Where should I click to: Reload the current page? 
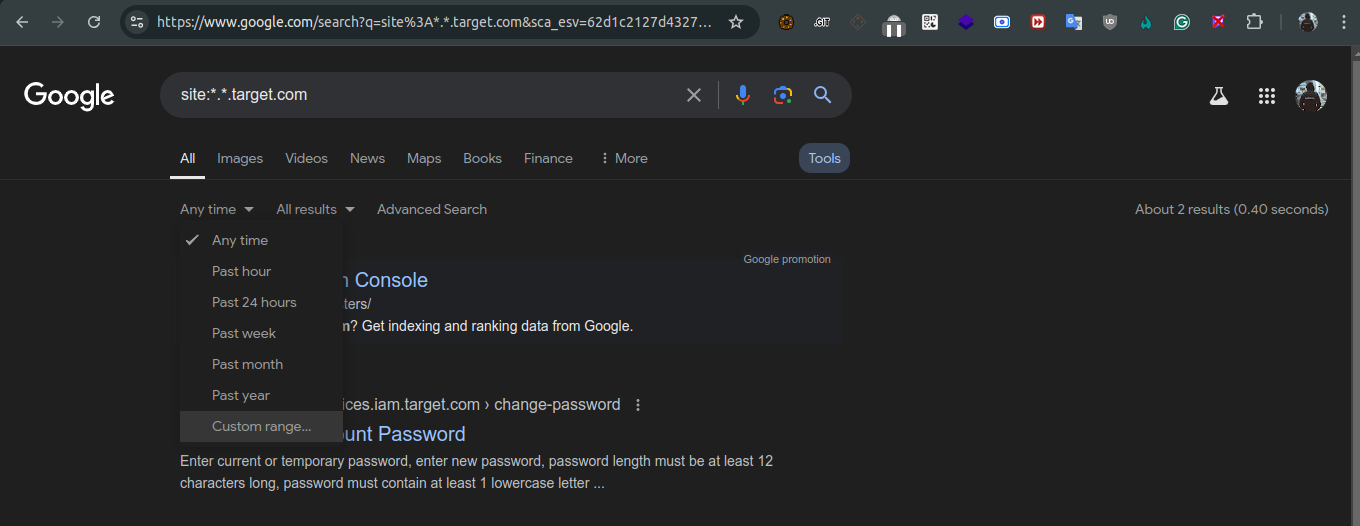(94, 21)
